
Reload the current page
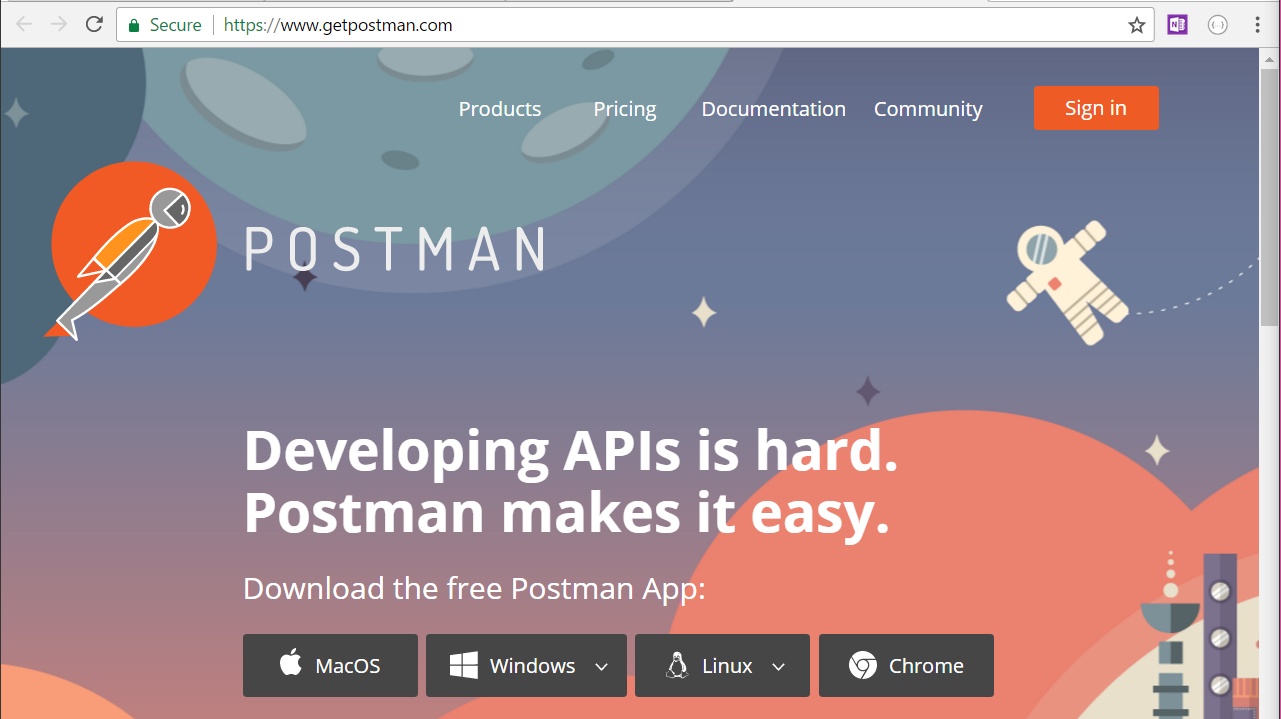(x=94, y=25)
